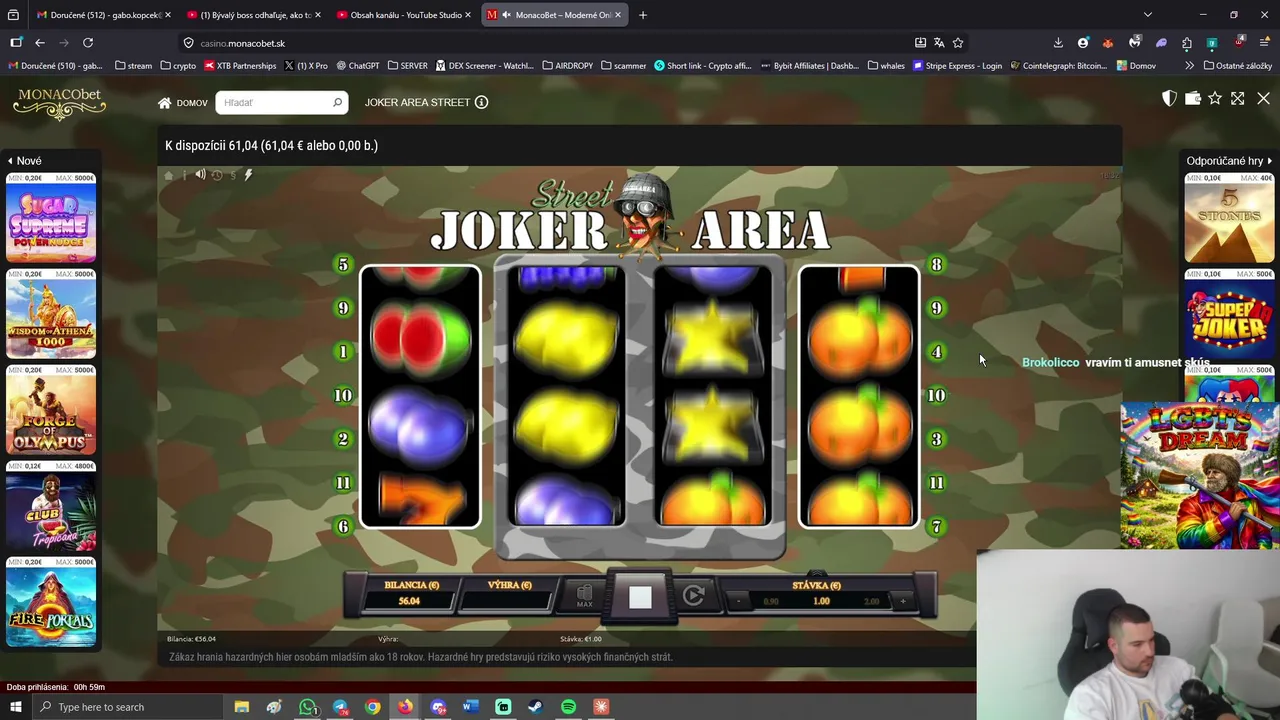1280x720 pixels.
Task: Select the MonacoBet browser tab
Action: (554, 15)
